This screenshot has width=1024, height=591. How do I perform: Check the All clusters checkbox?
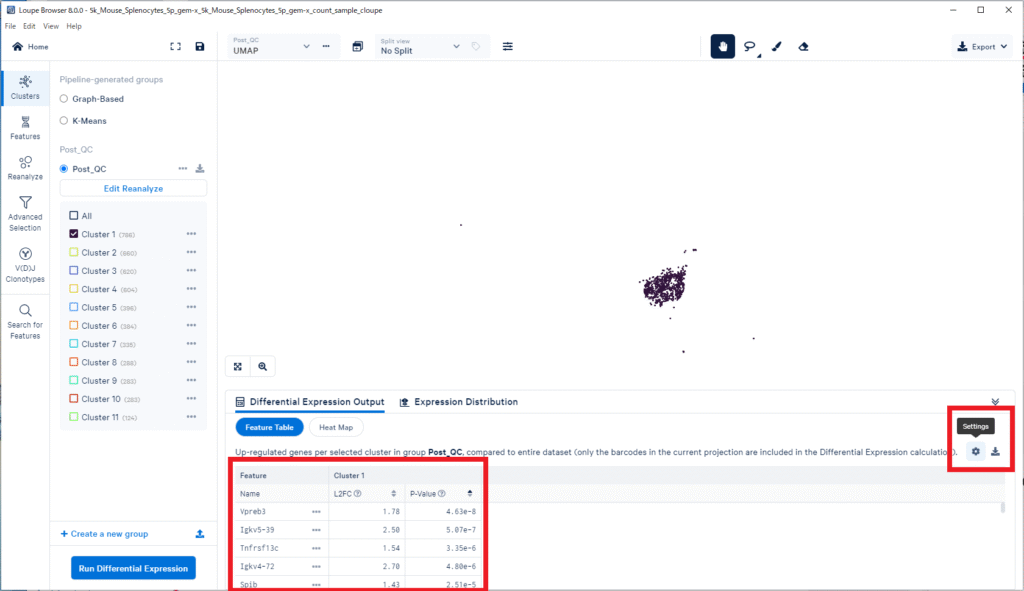74,216
